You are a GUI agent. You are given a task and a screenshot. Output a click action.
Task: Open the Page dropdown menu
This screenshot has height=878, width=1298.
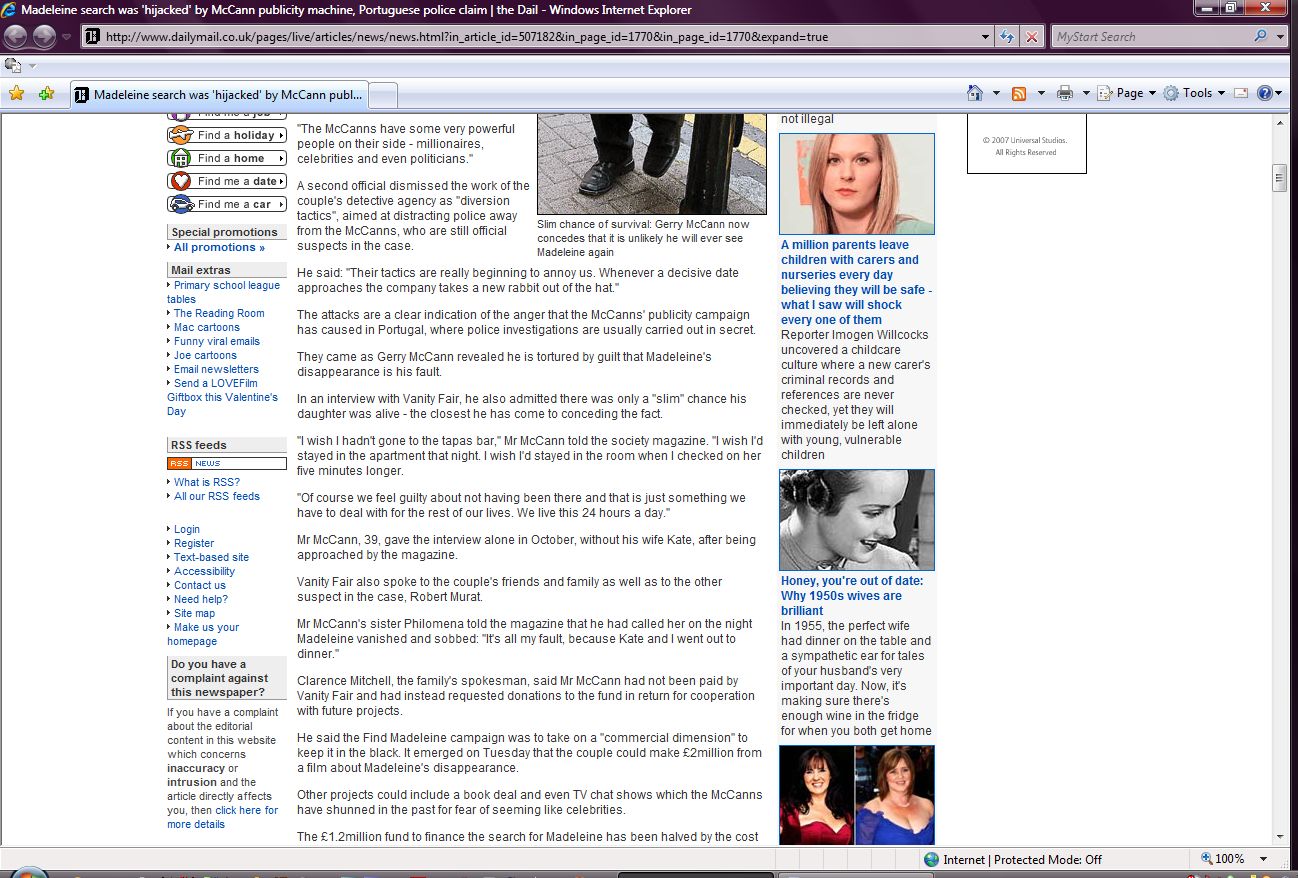[x=1128, y=93]
